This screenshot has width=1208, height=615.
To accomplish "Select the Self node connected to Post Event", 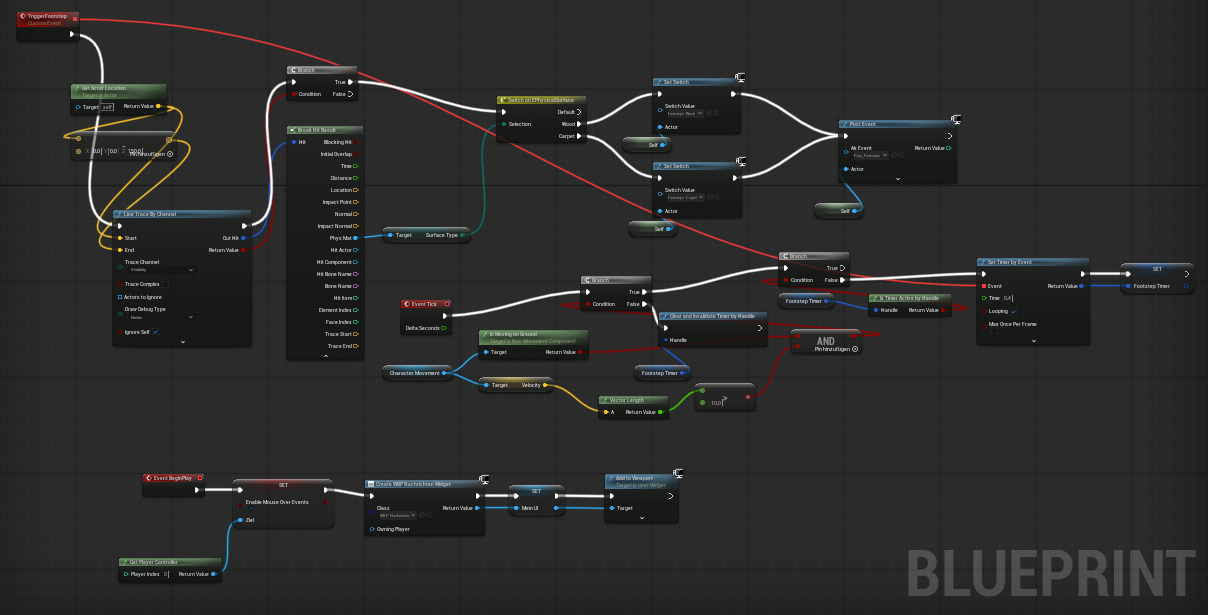I will [x=840, y=211].
